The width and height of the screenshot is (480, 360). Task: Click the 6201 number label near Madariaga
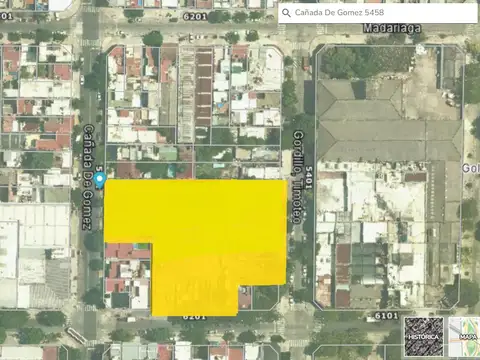tap(195, 16)
